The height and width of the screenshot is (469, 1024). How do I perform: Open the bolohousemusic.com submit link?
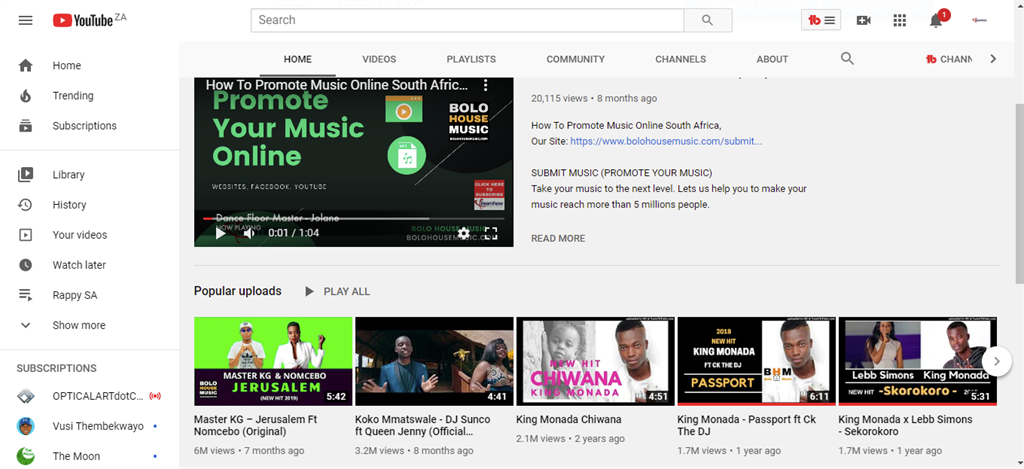pos(666,141)
